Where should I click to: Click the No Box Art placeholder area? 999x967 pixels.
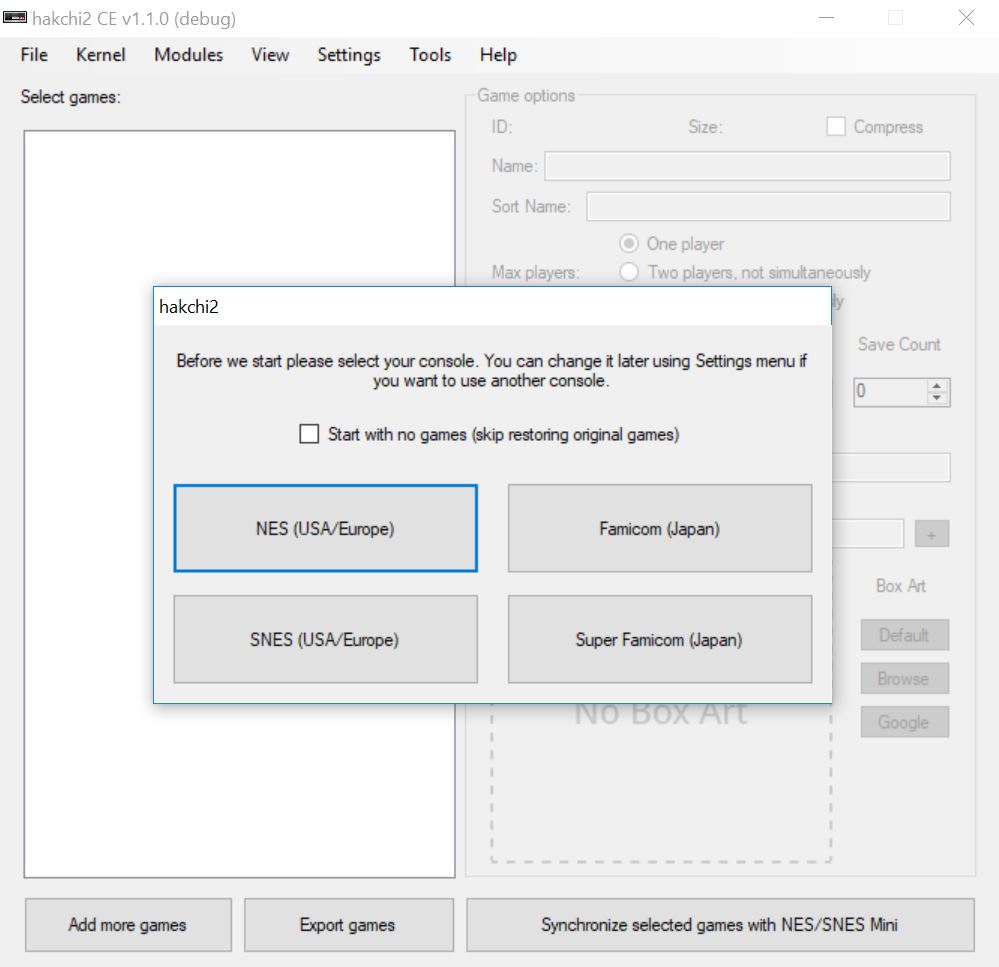click(x=661, y=783)
